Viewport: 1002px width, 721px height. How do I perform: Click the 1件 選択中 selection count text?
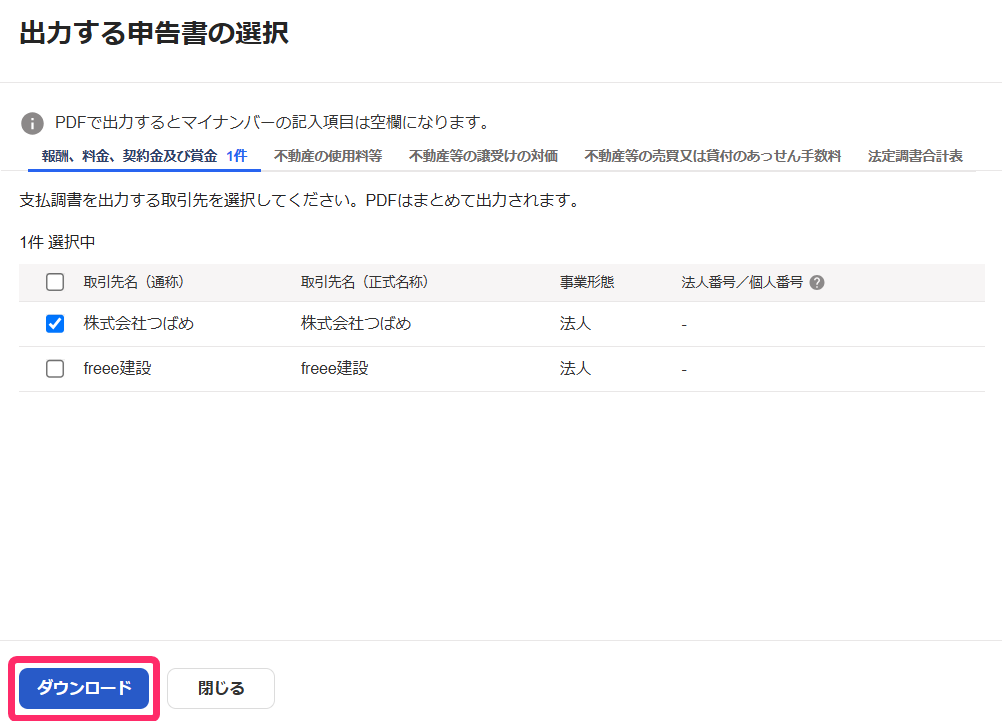click(x=58, y=242)
